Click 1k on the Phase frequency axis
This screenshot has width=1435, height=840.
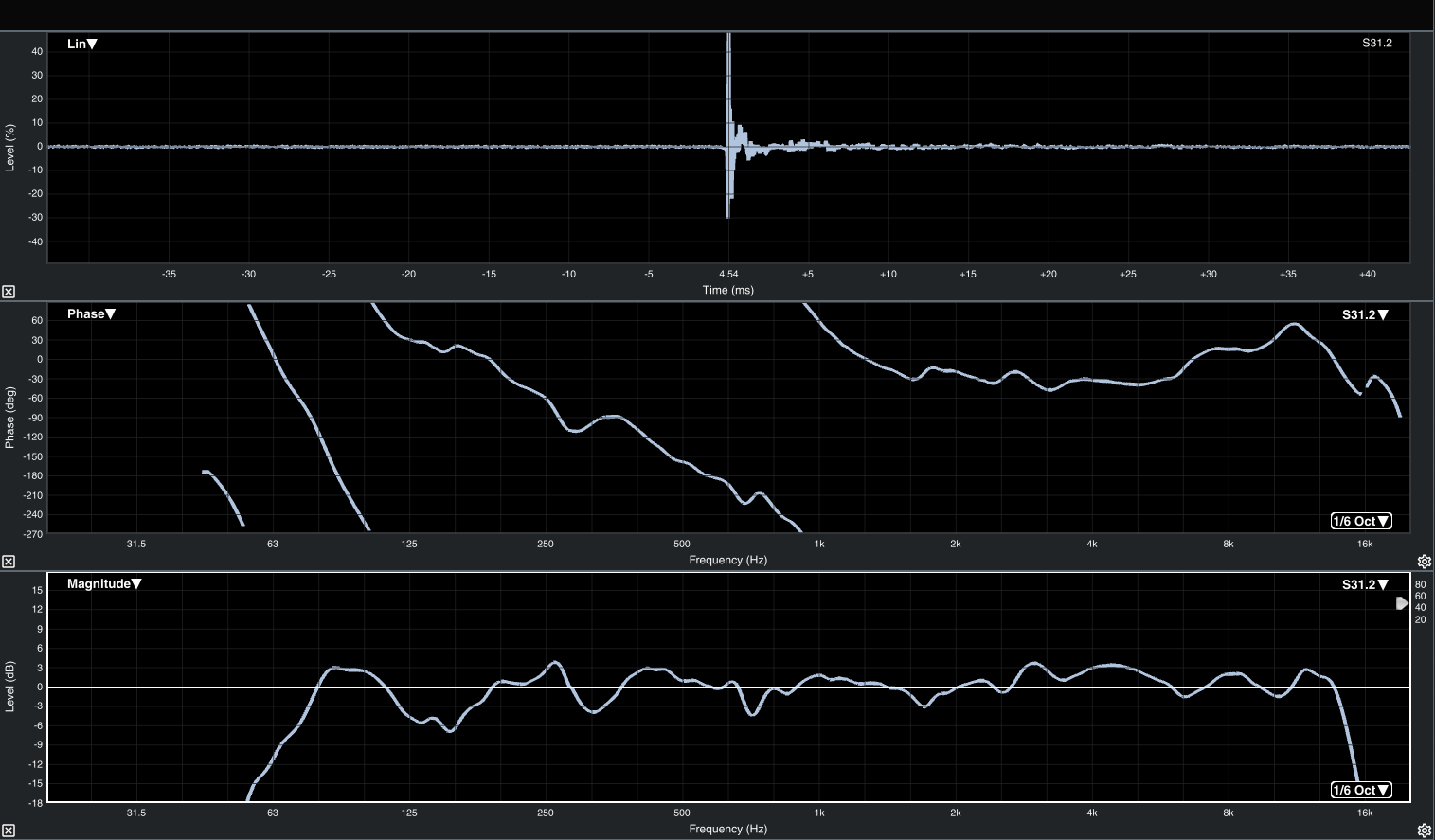(819, 544)
